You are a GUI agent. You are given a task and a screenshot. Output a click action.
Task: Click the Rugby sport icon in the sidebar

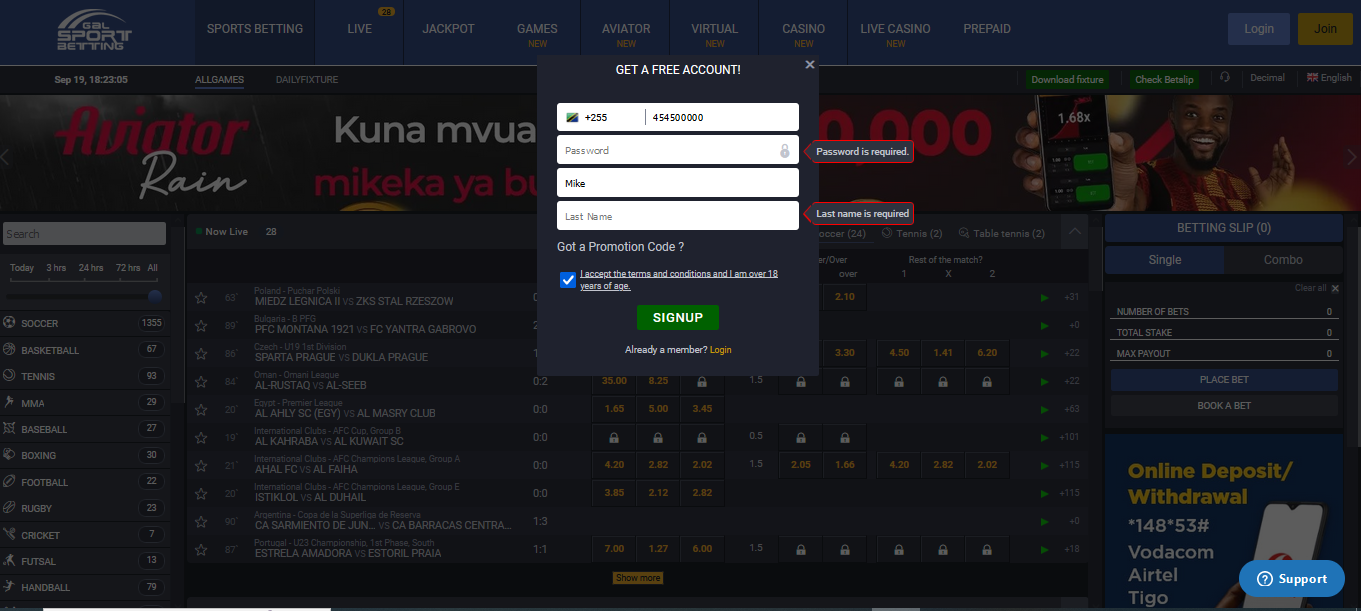[10, 508]
